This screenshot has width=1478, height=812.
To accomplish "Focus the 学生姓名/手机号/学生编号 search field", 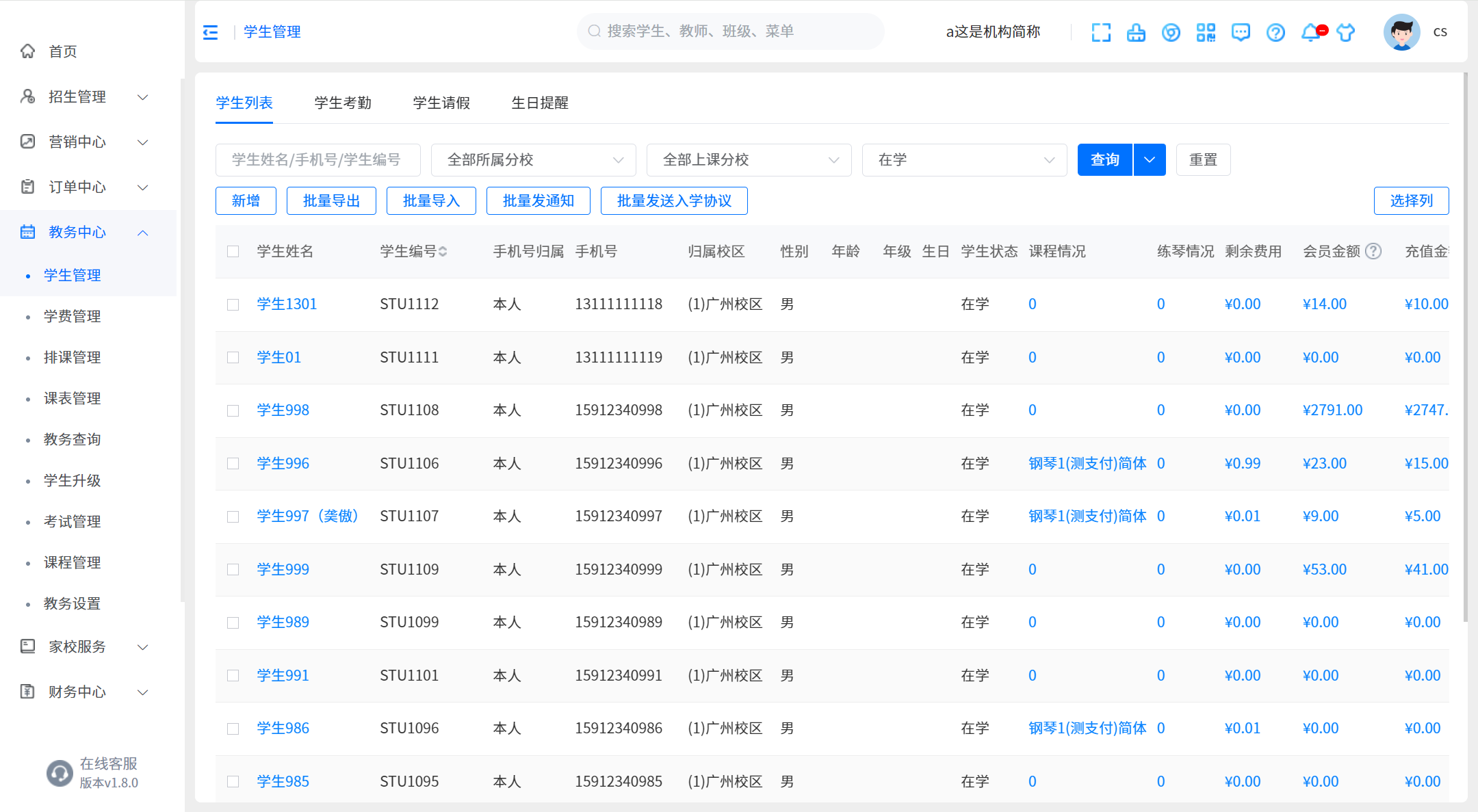I will 318,160.
